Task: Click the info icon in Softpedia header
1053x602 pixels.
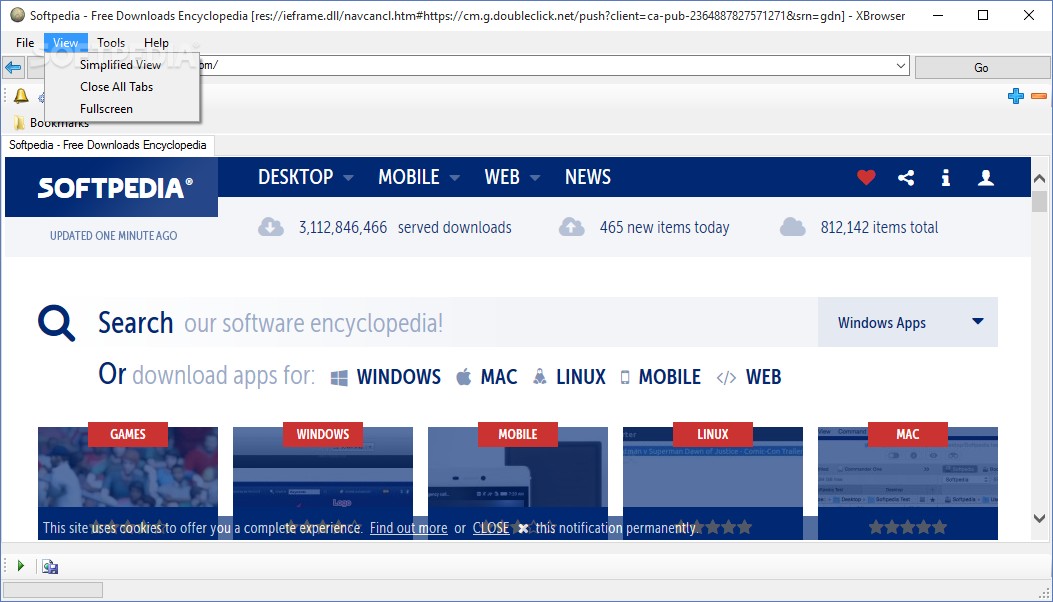Action: (946, 177)
